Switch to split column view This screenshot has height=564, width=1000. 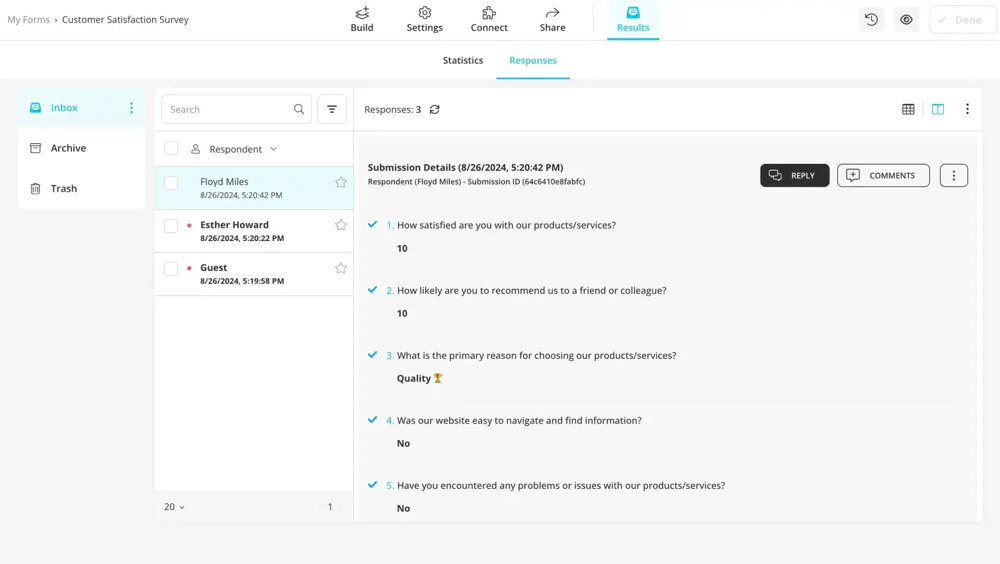coord(938,109)
